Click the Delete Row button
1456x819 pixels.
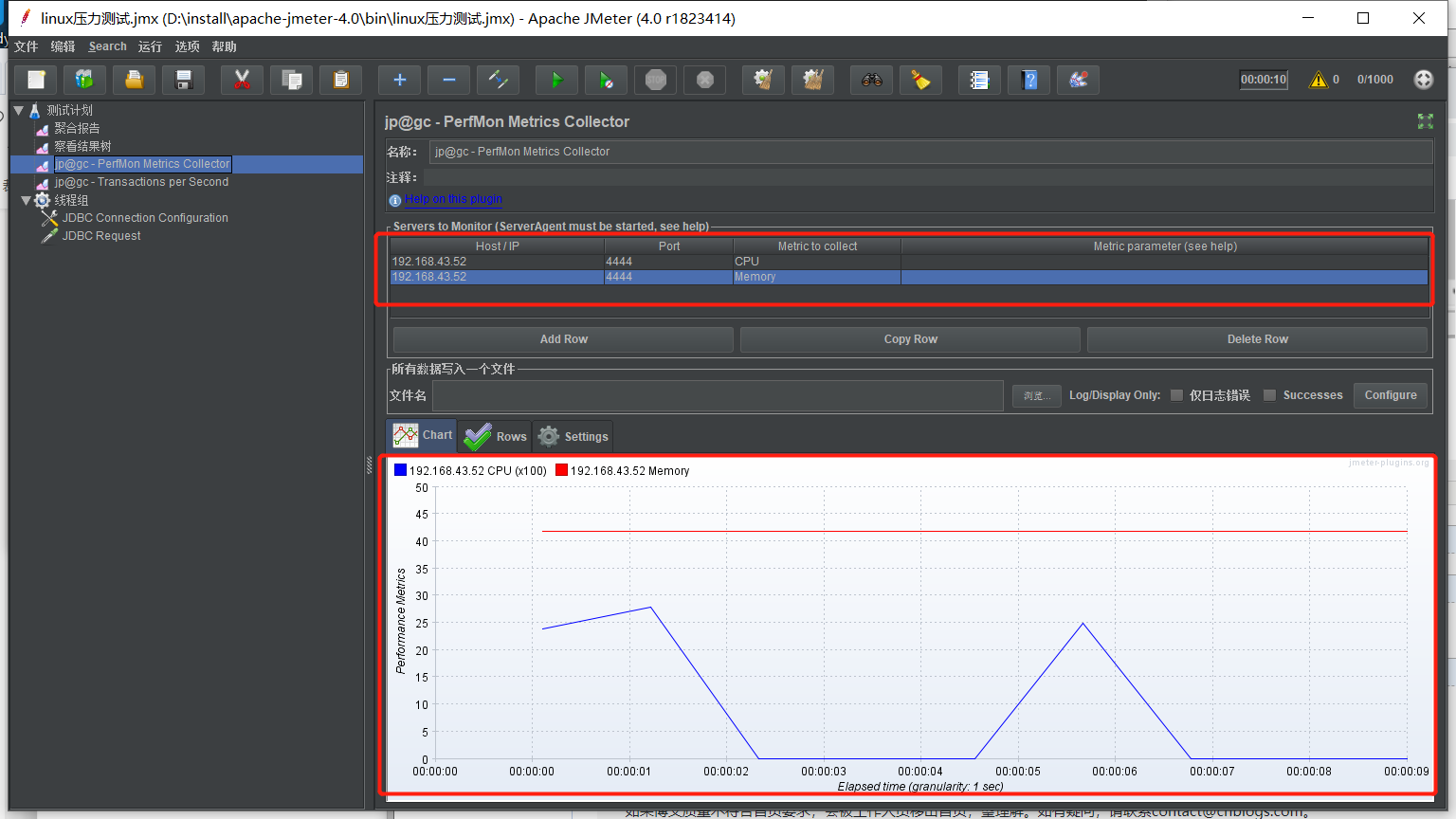point(1257,339)
